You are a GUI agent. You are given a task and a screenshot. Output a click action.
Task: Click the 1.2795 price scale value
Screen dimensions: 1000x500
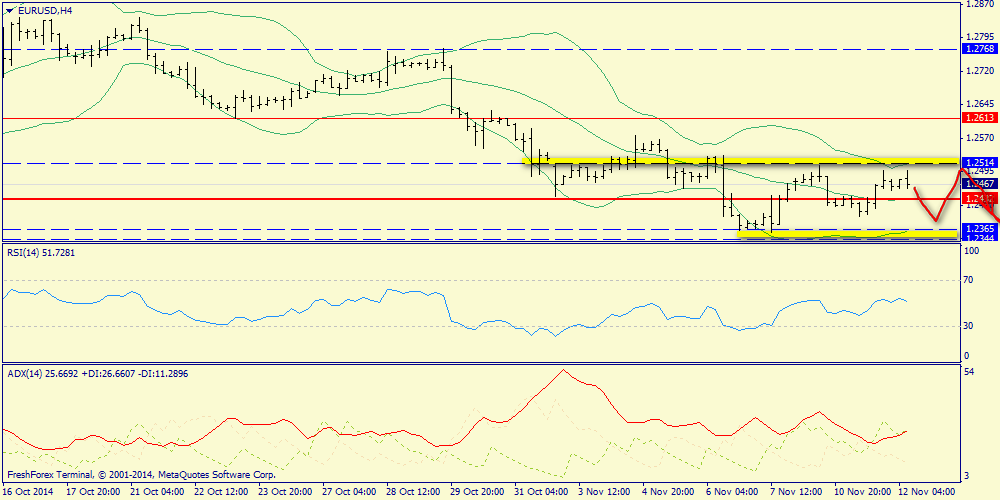click(980, 36)
